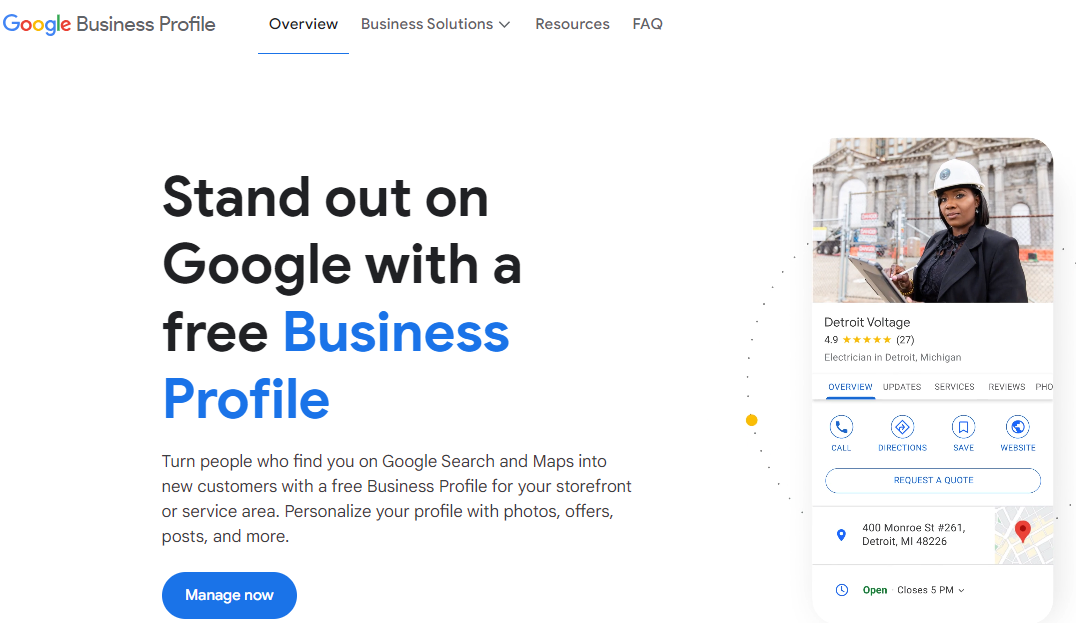The image size is (1076, 623).
Task: Click the blue location pin icon beside the address
Action: click(x=841, y=535)
